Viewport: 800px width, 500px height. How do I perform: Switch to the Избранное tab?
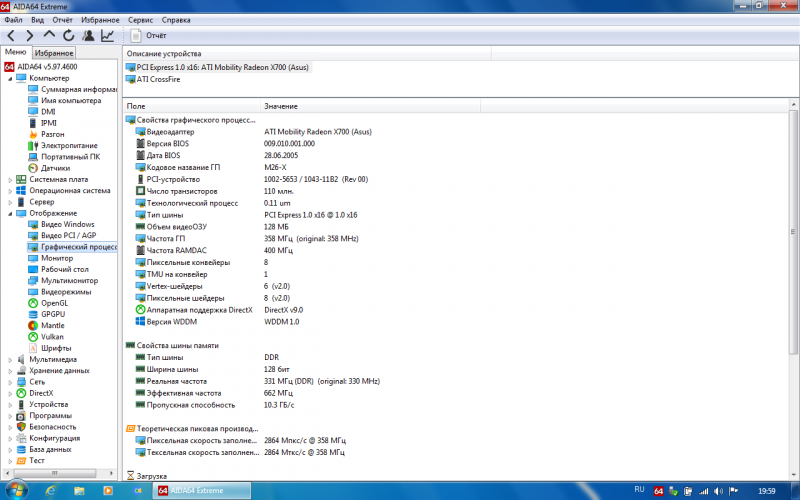click(x=53, y=52)
